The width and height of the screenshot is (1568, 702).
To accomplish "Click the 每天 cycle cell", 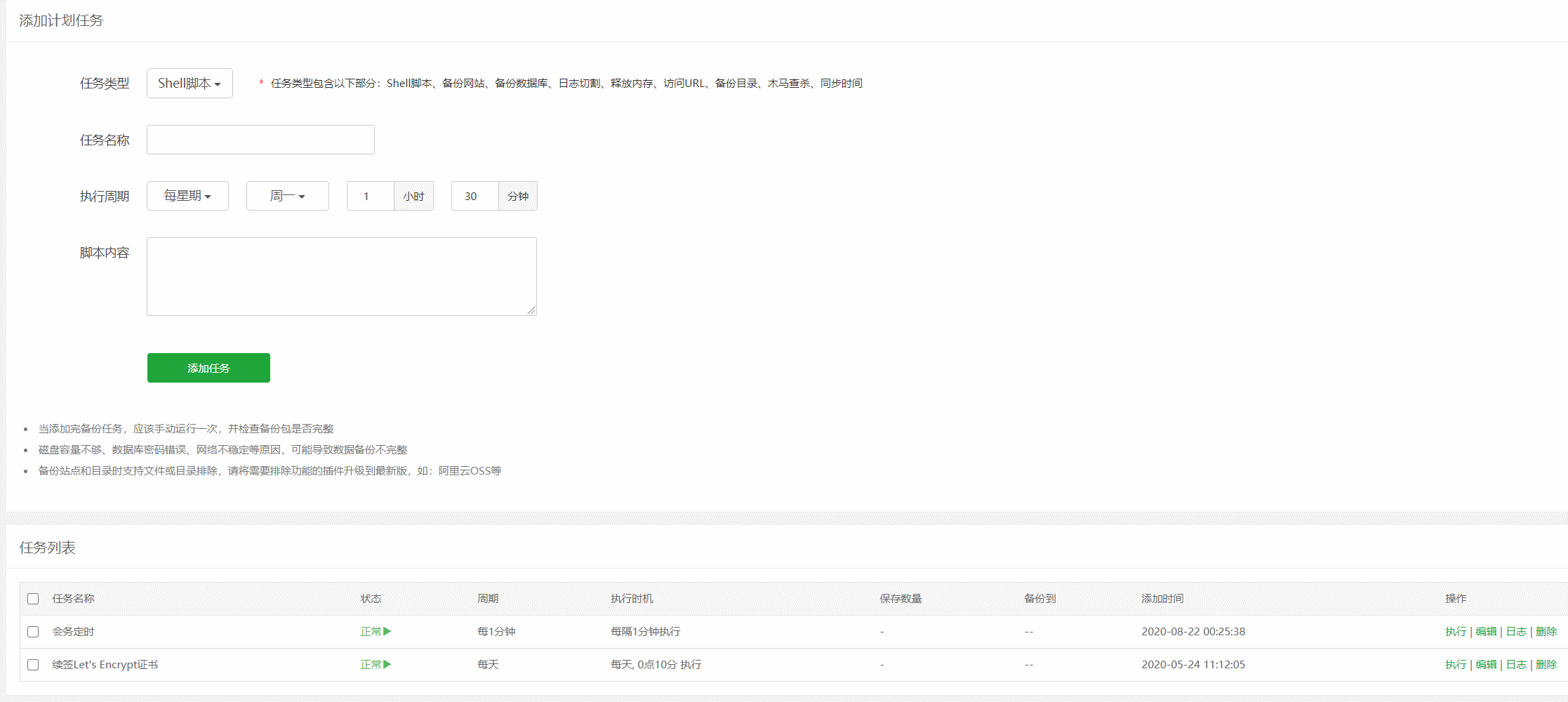I will pyautogui.click(x=488, y=665).
